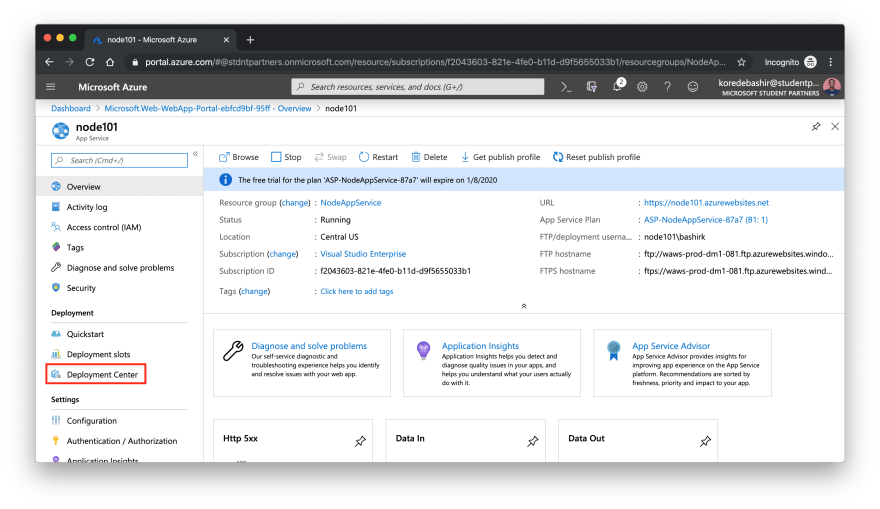Click here to add tags

tap(357, 291)
